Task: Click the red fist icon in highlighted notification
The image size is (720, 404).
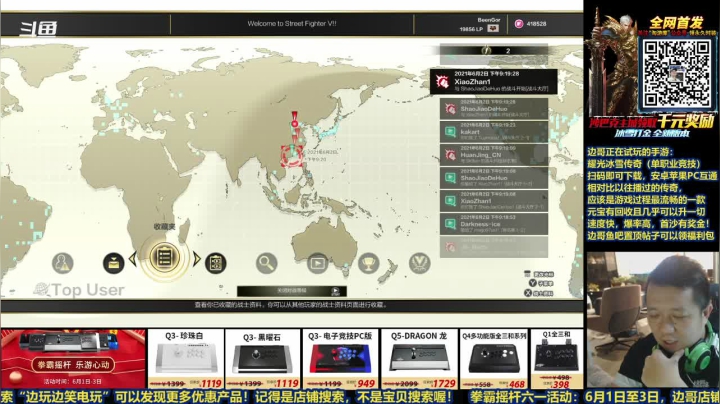Action: (443, 82)
